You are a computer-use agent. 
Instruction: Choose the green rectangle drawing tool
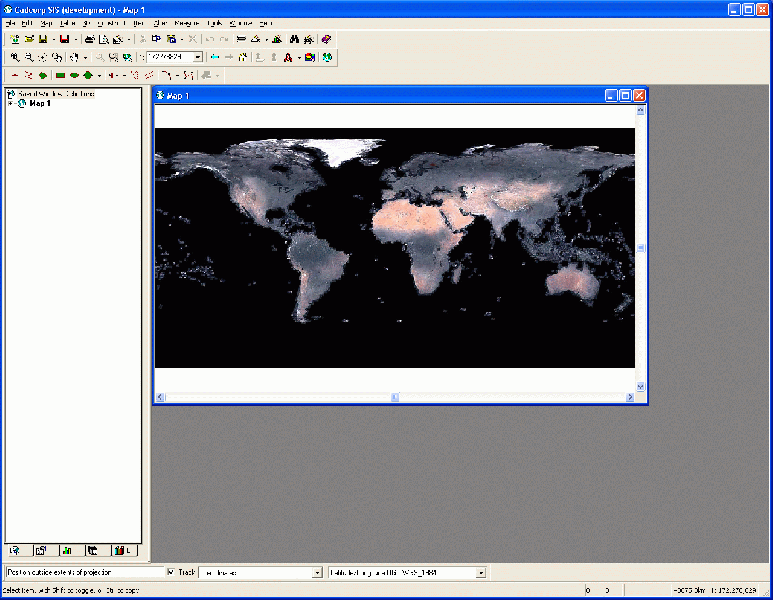coord(60,75)
